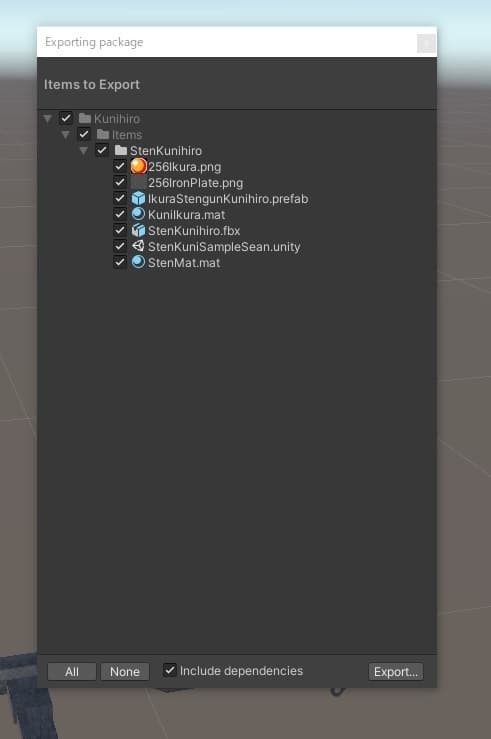Select the IkuraStengunKunihiro.prefab label
491x739 pixels.
228,199
